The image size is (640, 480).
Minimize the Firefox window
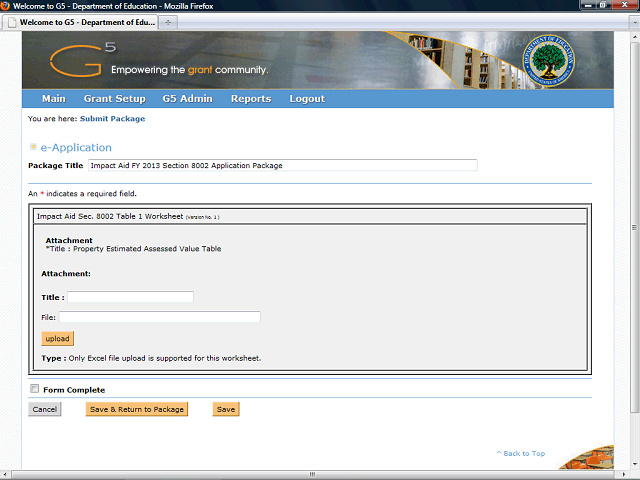589,5
